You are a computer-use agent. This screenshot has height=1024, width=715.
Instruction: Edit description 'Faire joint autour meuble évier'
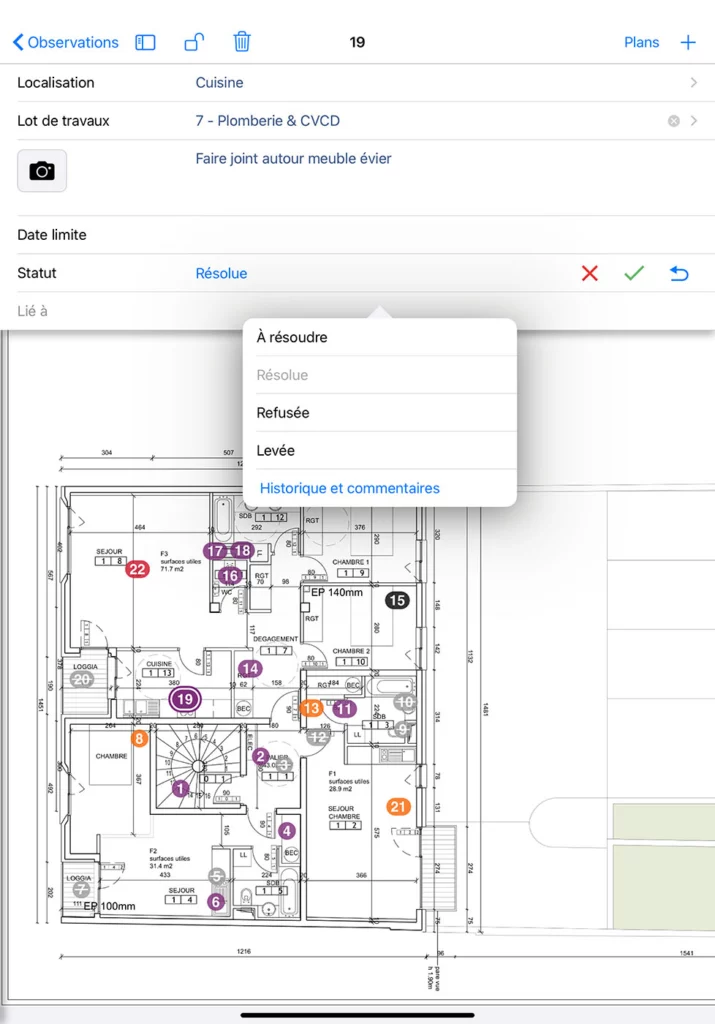293,159
